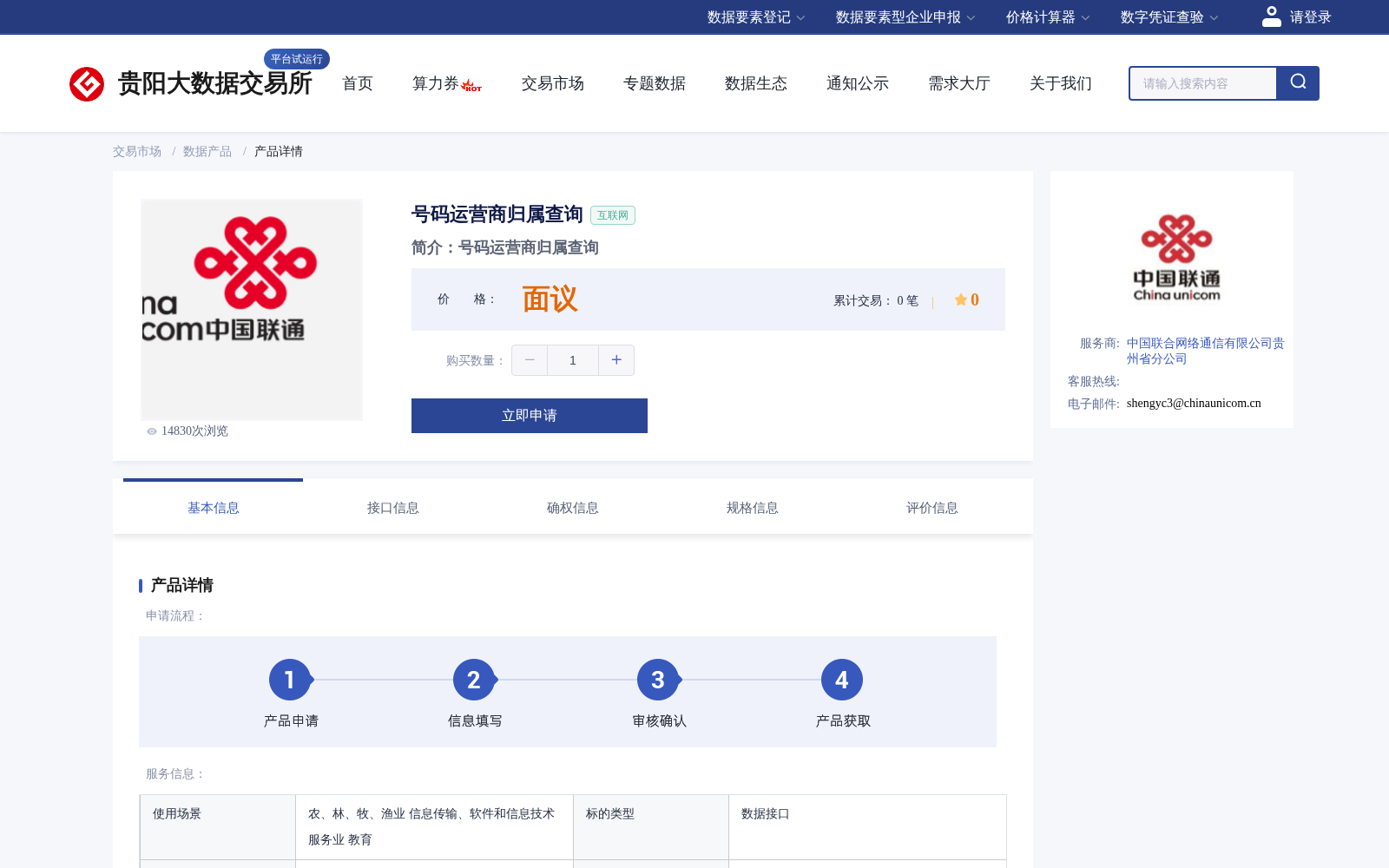
Task: Click the 累计交易 0笔 text
Action: 876,300
